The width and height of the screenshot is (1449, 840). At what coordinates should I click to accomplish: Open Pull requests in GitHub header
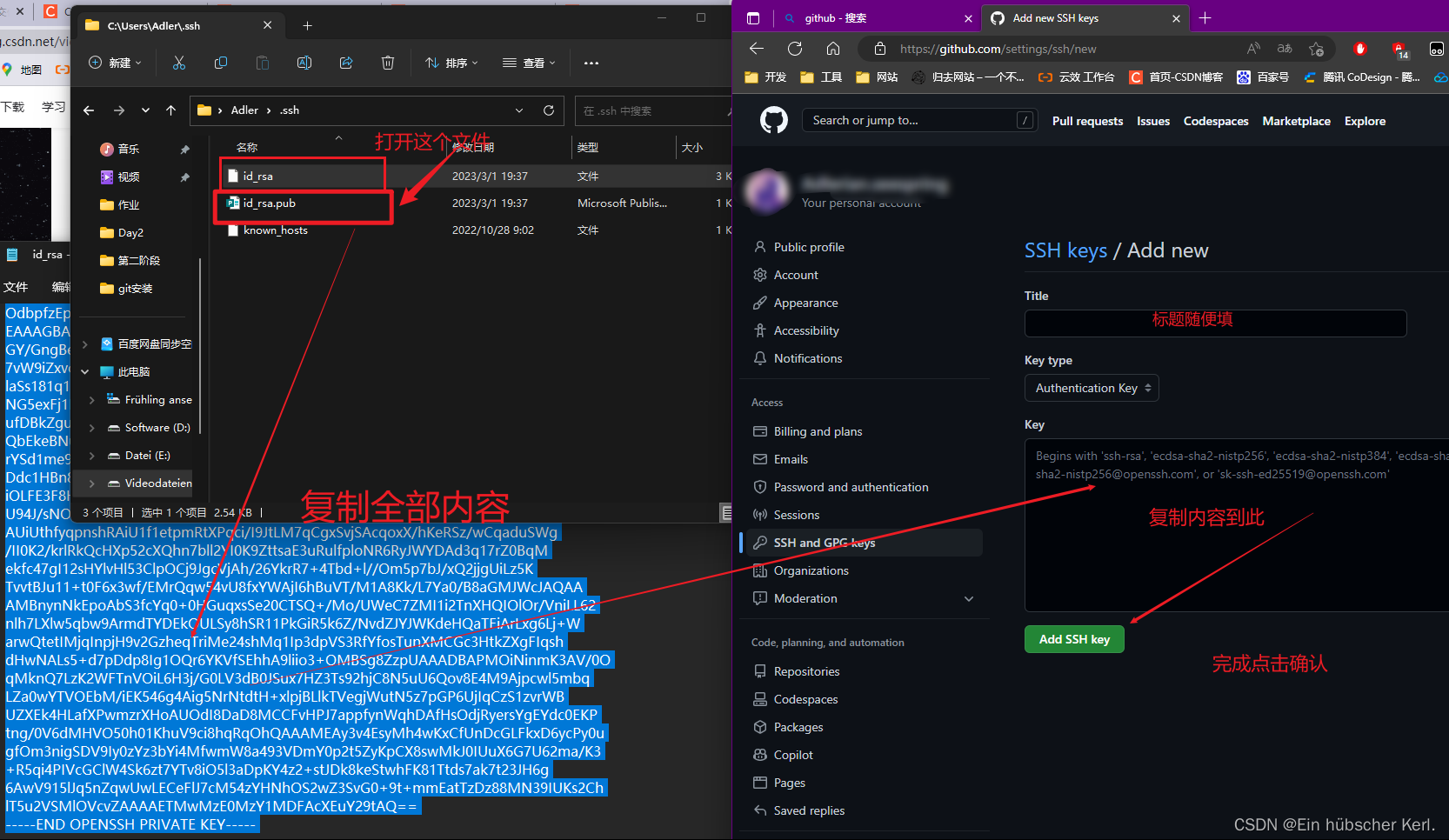click(1087, 121)
